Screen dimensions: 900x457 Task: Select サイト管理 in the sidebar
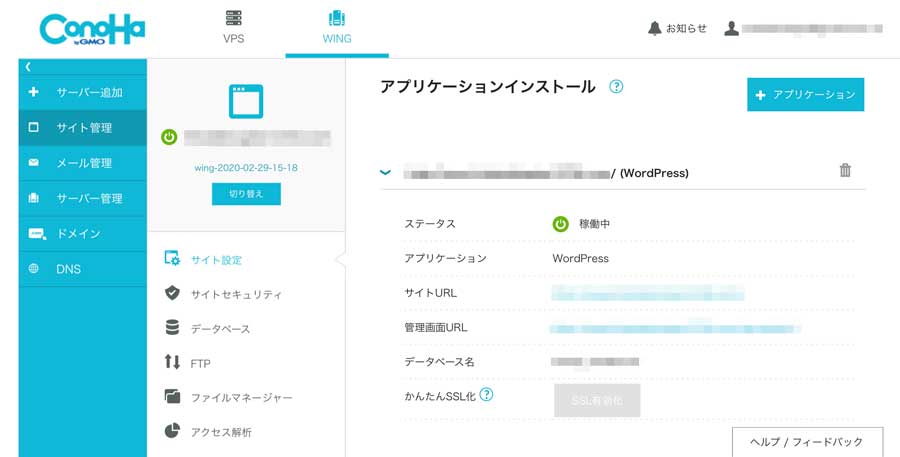83,127
